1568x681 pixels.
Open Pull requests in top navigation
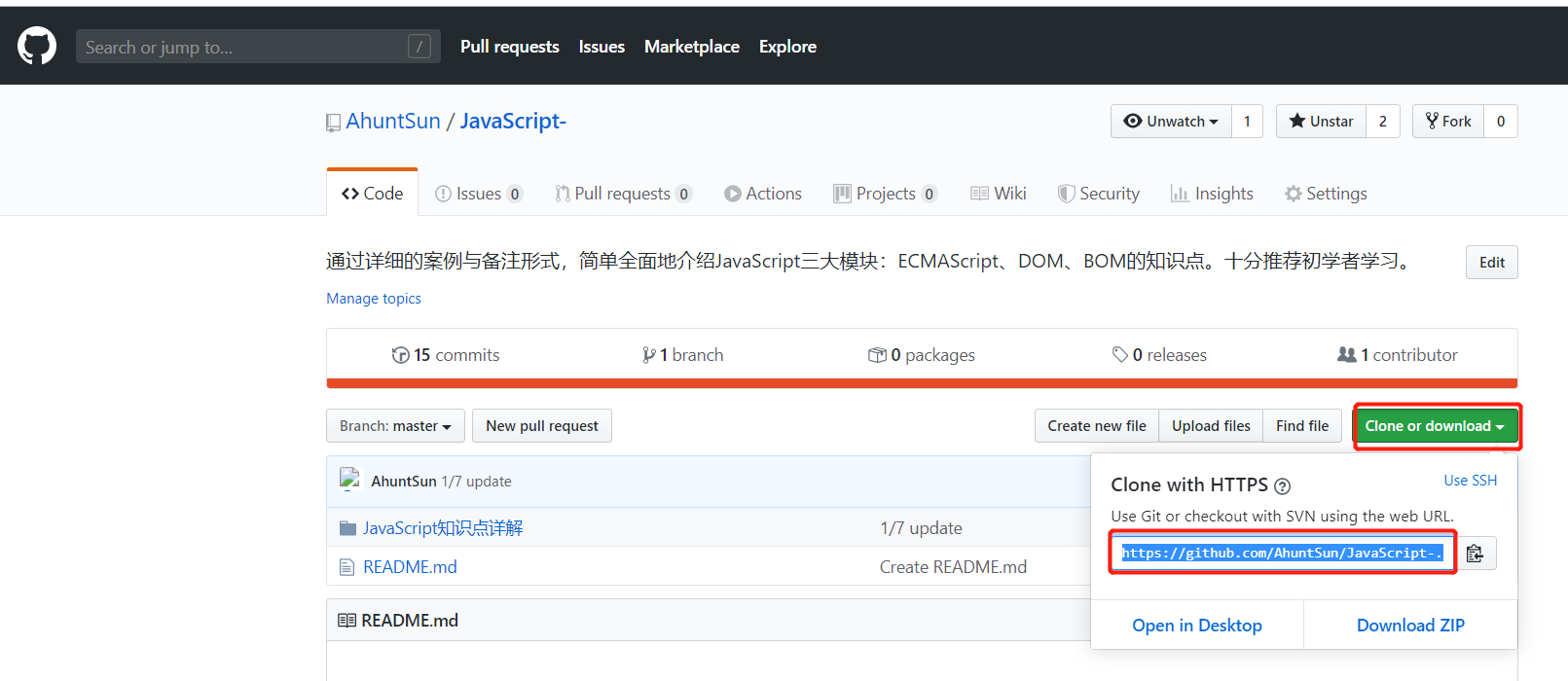pyautogui.click(x=510, y=47)
